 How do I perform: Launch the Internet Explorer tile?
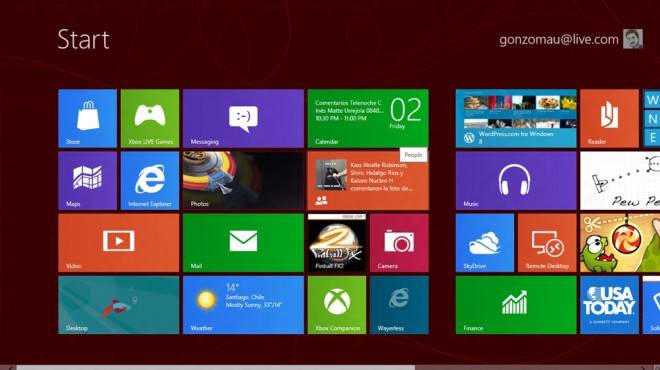coord(150,181)
